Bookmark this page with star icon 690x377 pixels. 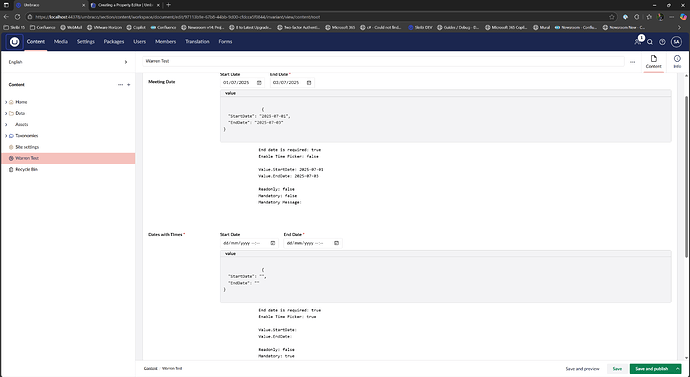(612, 17)
